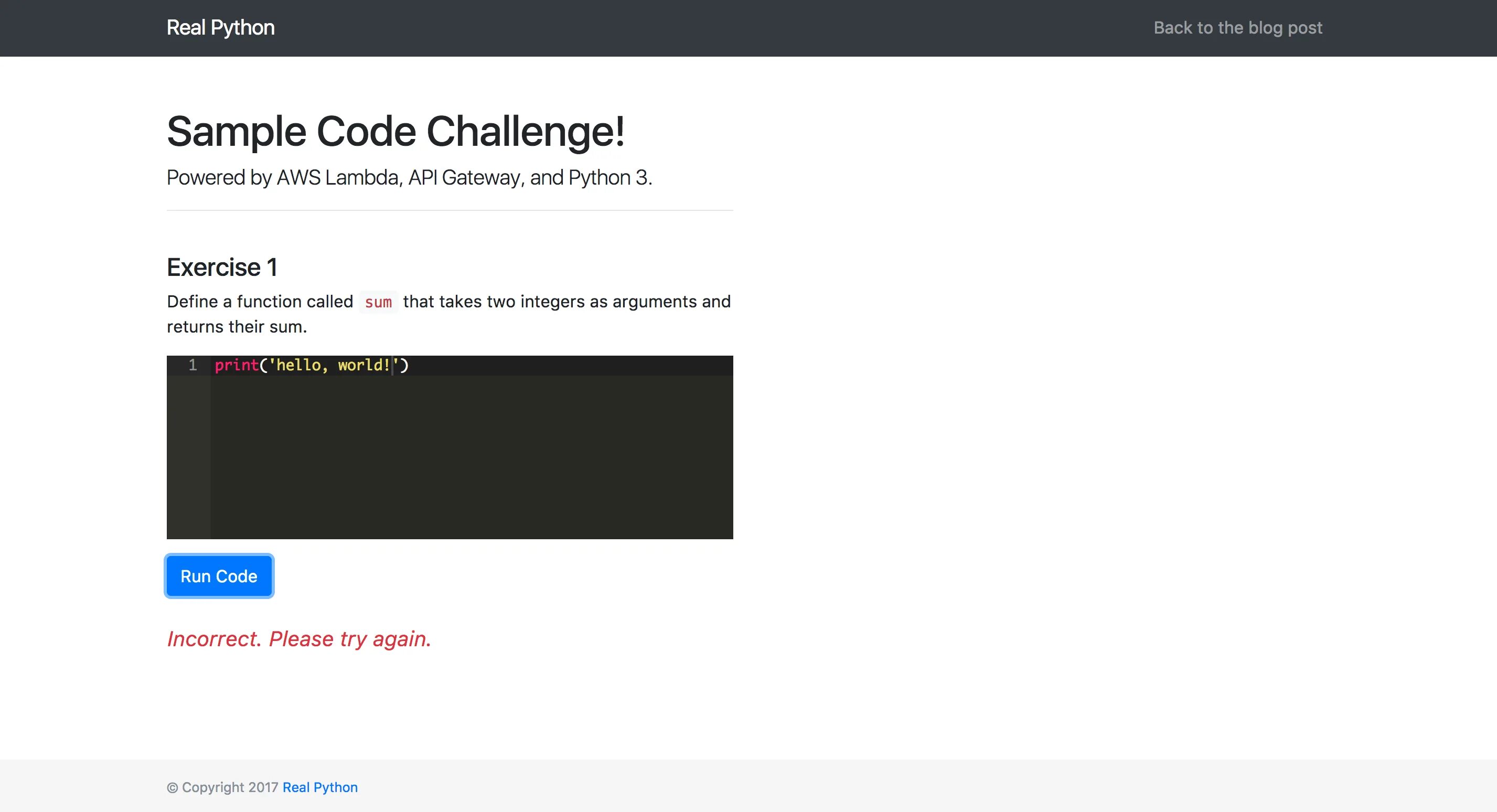Click the Real Python footer link
Image resolution: width=1497 pixels, height=812 pixels.
[x=319, y=787]
